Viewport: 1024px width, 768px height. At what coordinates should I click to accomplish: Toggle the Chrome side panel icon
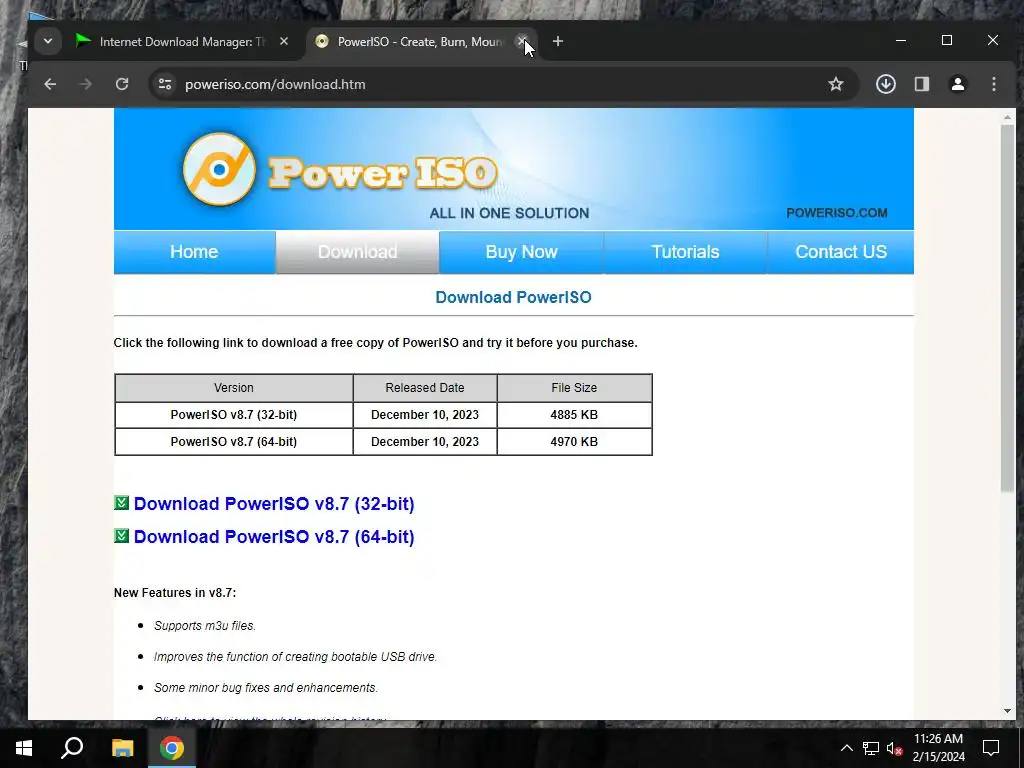pos(921,84)
